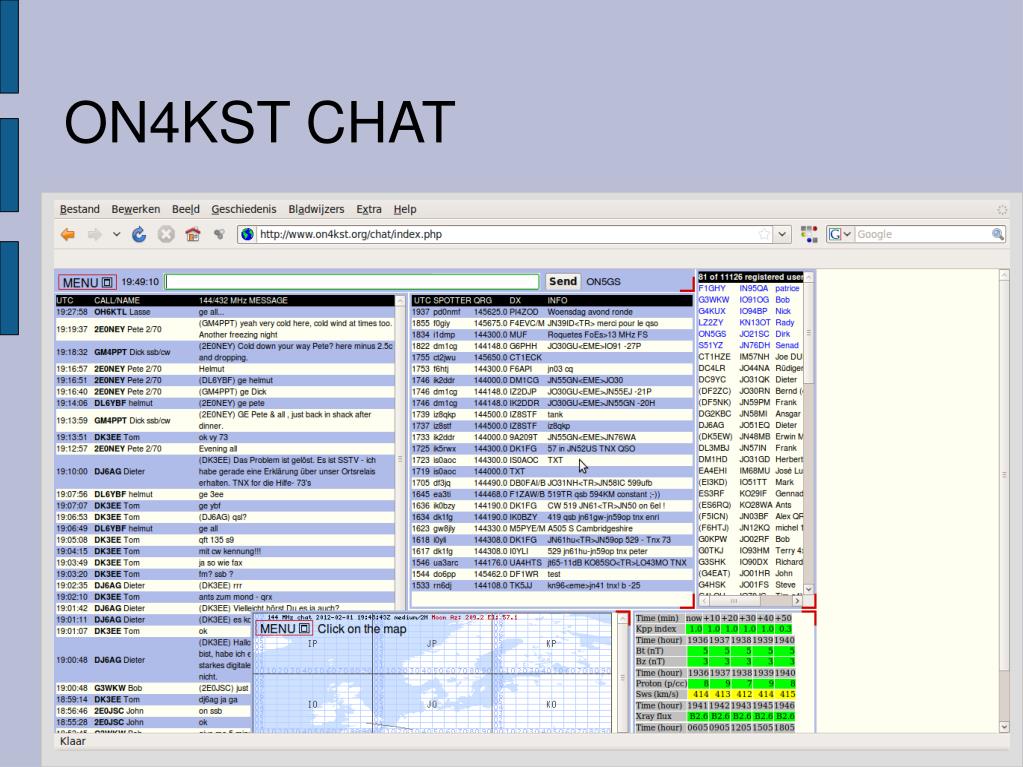Click the Google search field
Viewport: 1023px width, 767px height.
pos(922,234)
